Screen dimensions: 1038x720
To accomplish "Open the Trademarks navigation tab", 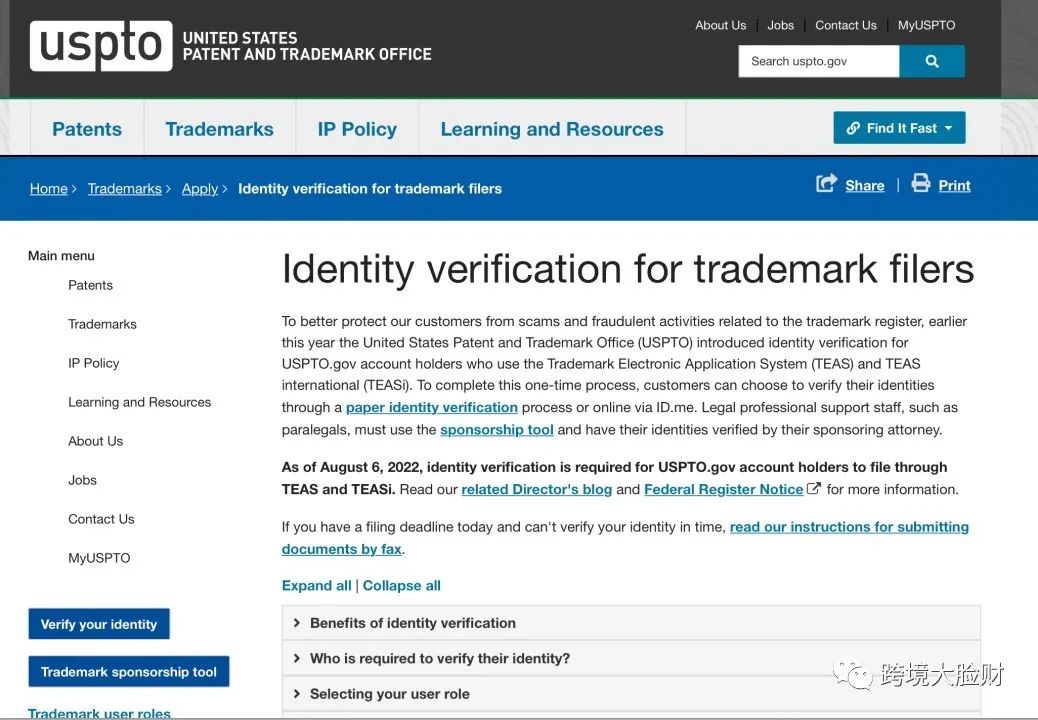I will pyautogui.click(x=219, y=129).
